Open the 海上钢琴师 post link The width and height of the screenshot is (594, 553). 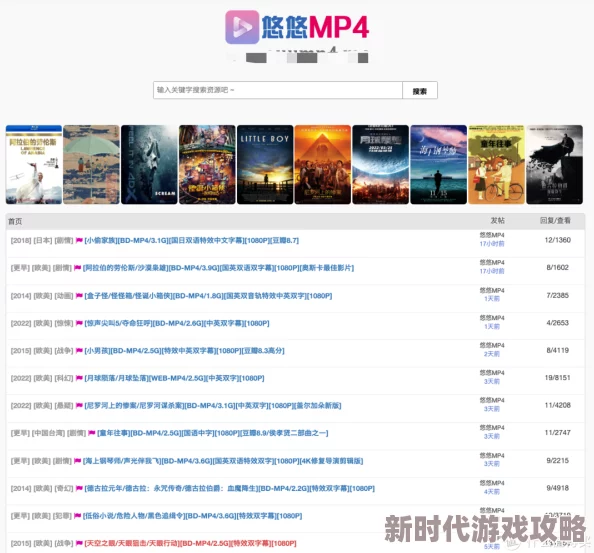pos(223,461)
